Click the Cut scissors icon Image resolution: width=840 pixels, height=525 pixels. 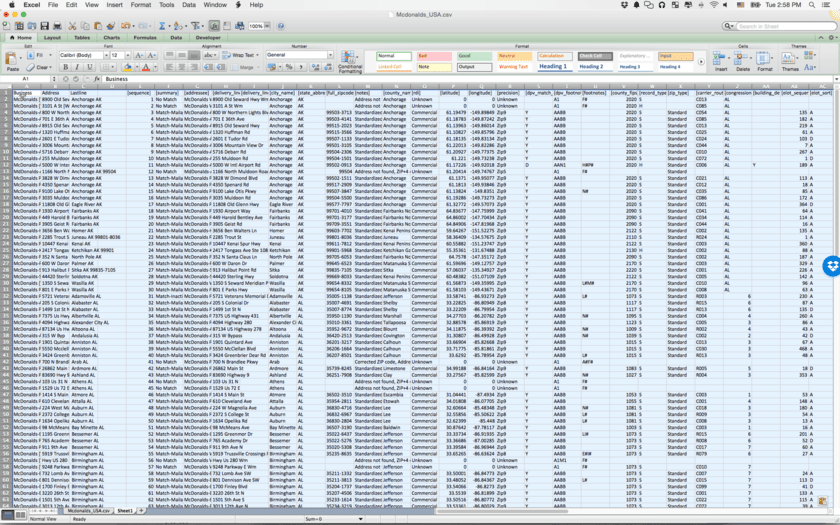tap(72, 26)
